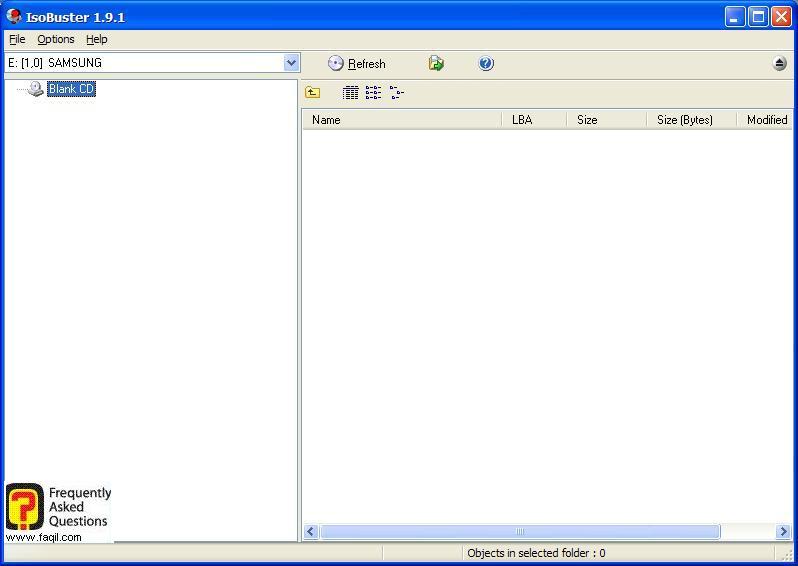Switch to details list view icon
Viewport: 798px width, 566px height.
pyautogui.click(x=350, y=93)
